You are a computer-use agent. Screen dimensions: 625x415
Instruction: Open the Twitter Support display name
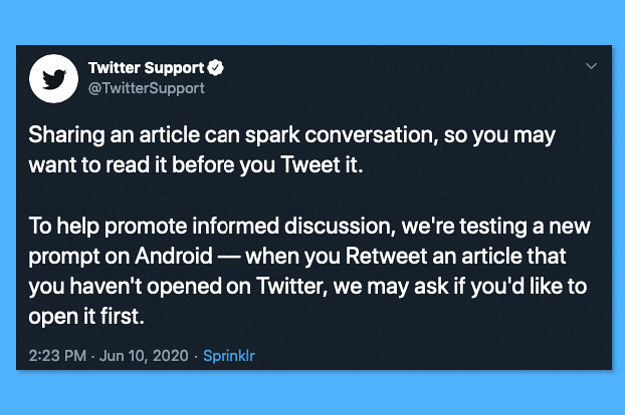pyautogui.click(x=146, y=68)
